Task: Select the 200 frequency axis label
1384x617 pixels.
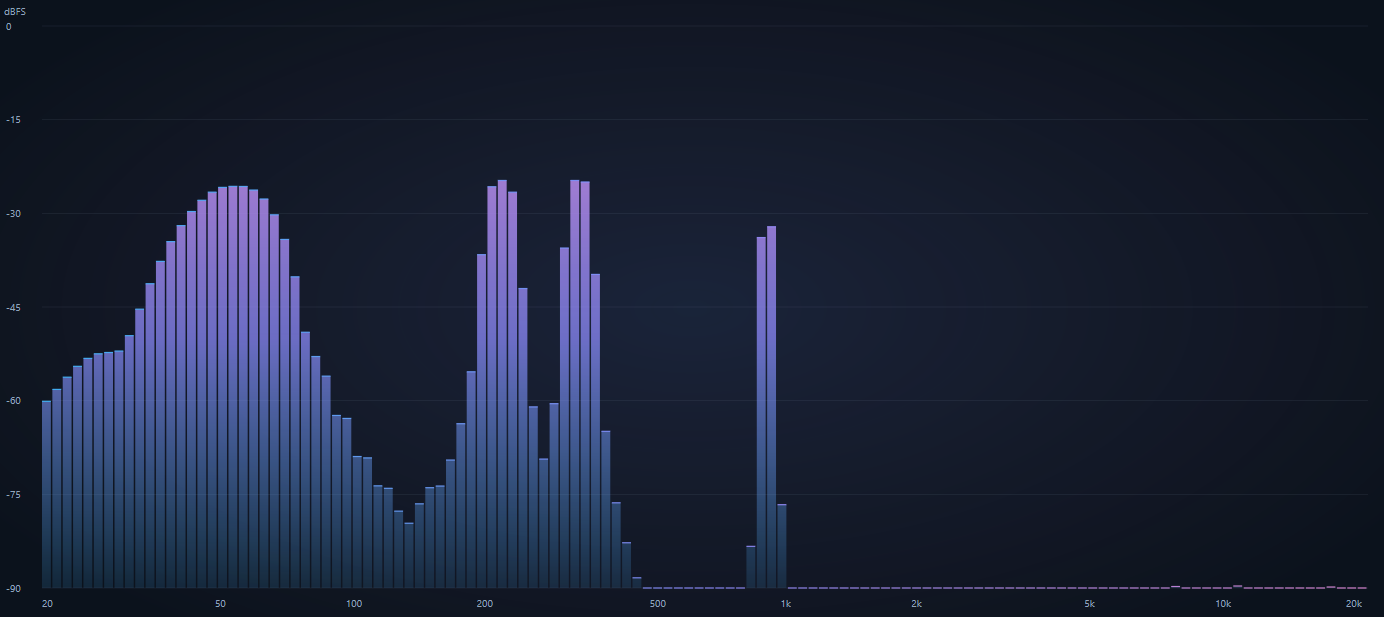Action: click(x=485, y=604)
